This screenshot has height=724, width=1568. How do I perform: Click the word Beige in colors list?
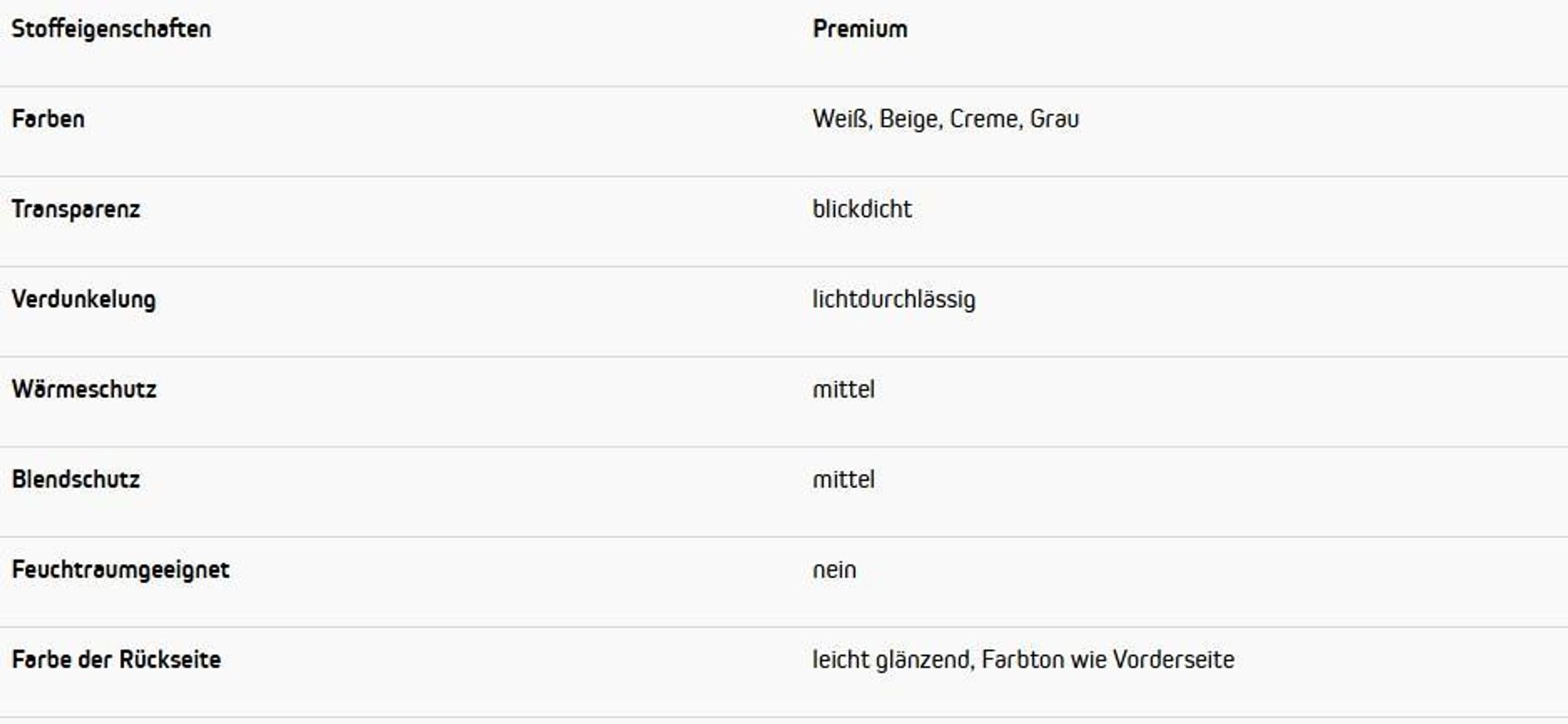[911, 120]
